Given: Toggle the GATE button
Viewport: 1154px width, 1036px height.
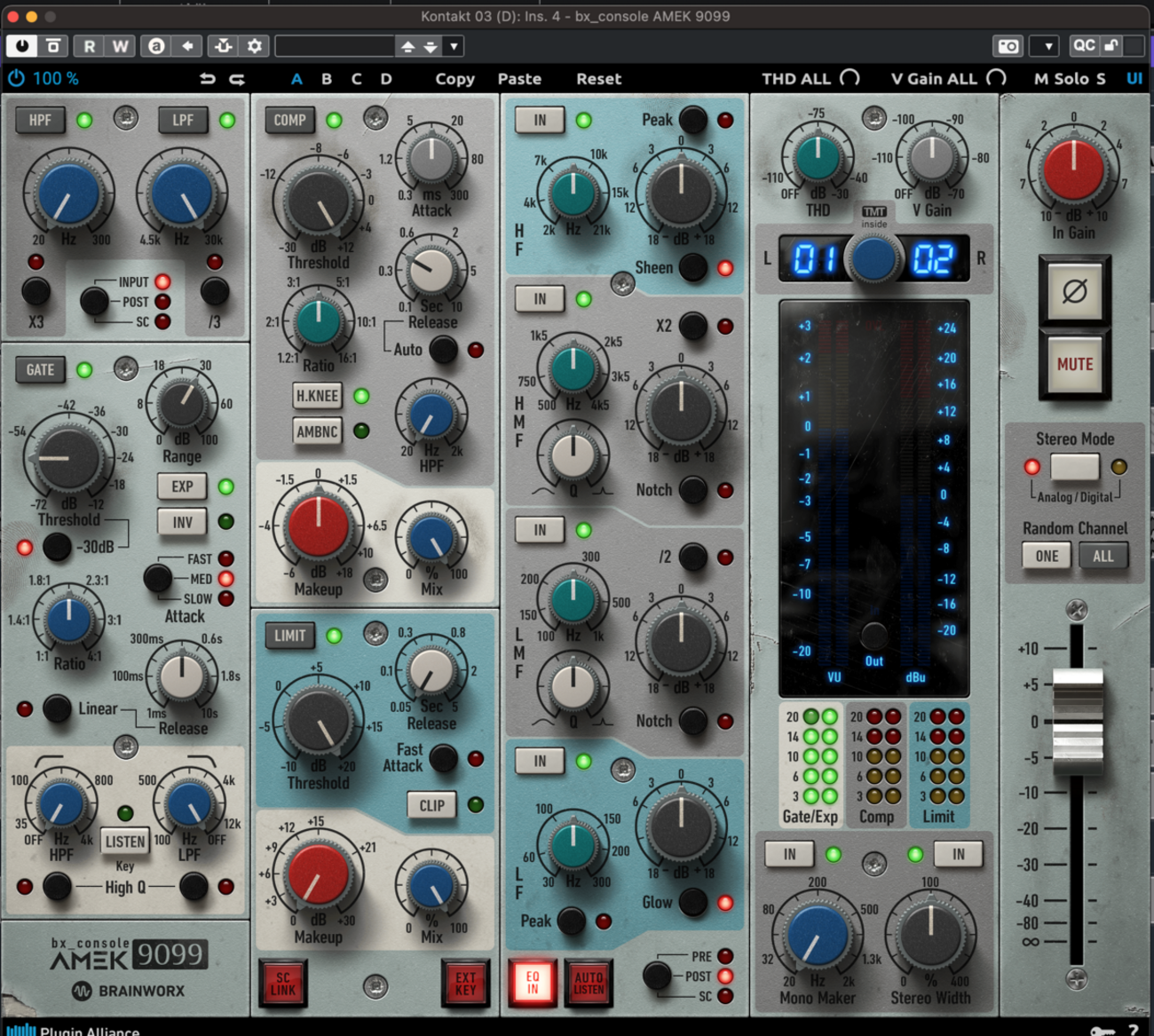Looking at the screenshot, I should [x=40, y=369].
